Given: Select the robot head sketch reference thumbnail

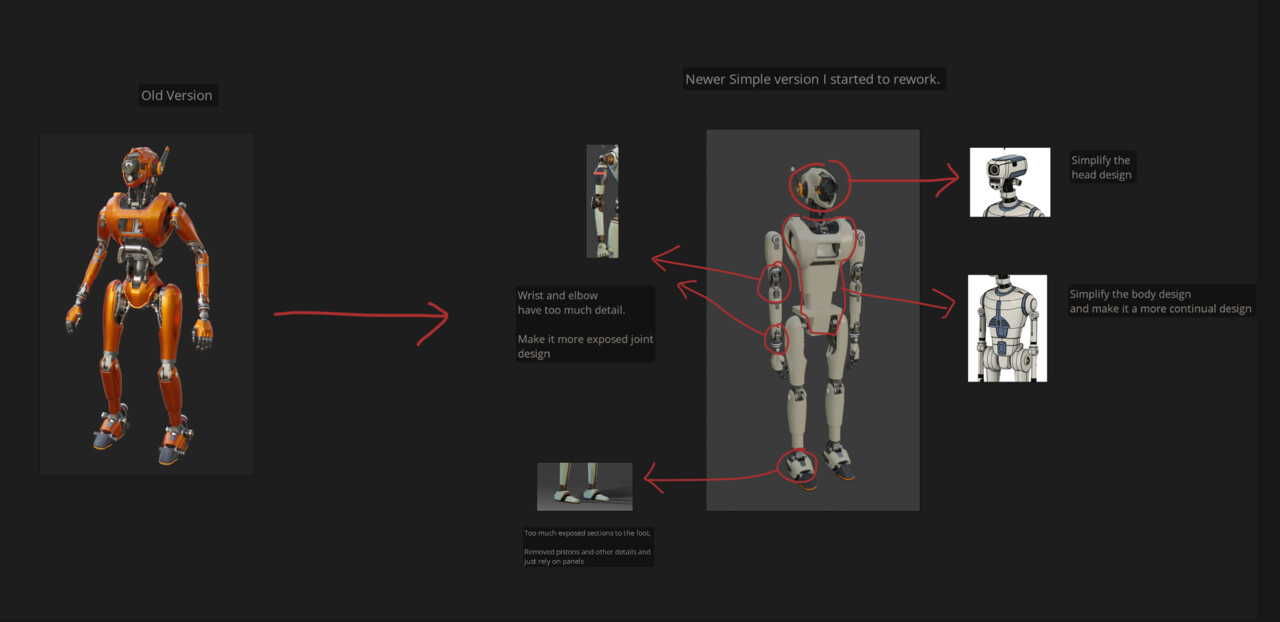Looking at the screenshot, I should (1010, 182).
